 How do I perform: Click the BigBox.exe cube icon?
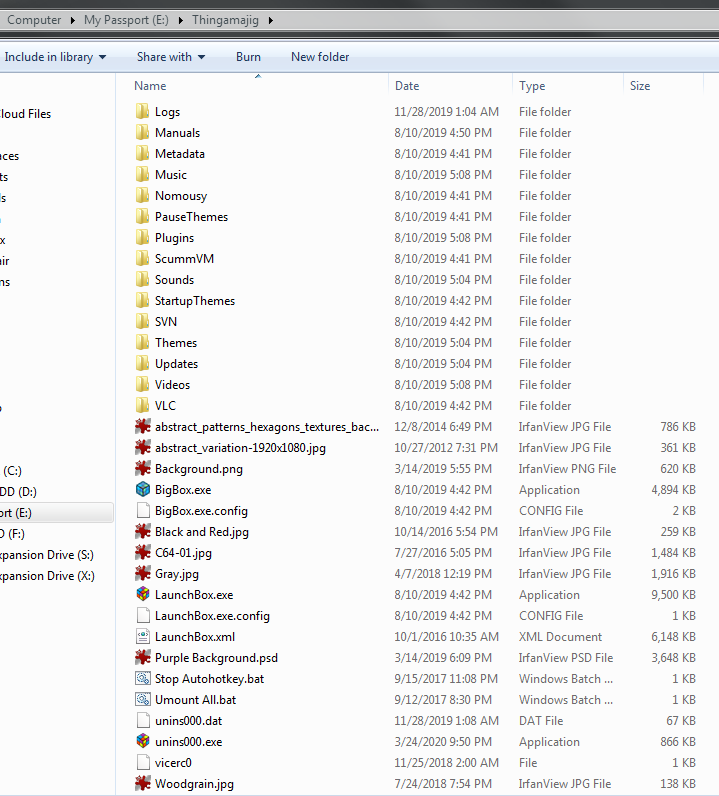tap(143, 489)
